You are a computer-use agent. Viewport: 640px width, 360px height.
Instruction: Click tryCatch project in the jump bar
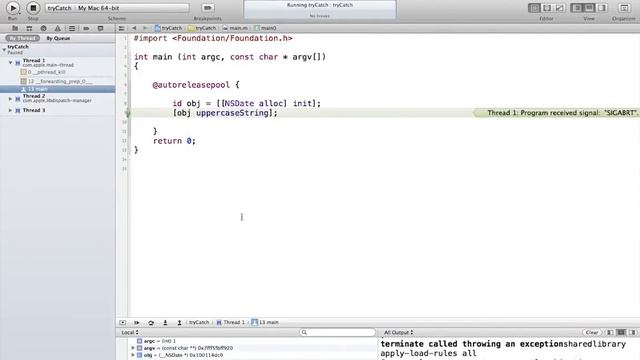169,28
